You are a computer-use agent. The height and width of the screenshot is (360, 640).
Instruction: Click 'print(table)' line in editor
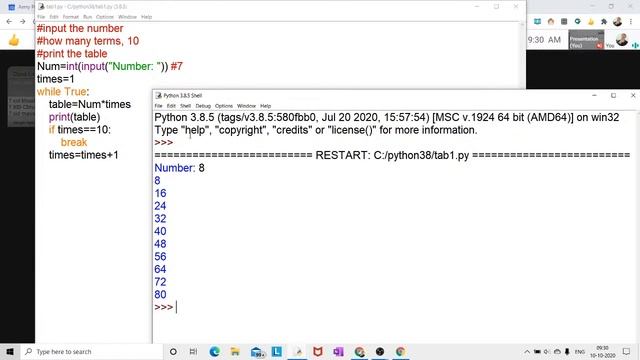click(x=74, y=117)
